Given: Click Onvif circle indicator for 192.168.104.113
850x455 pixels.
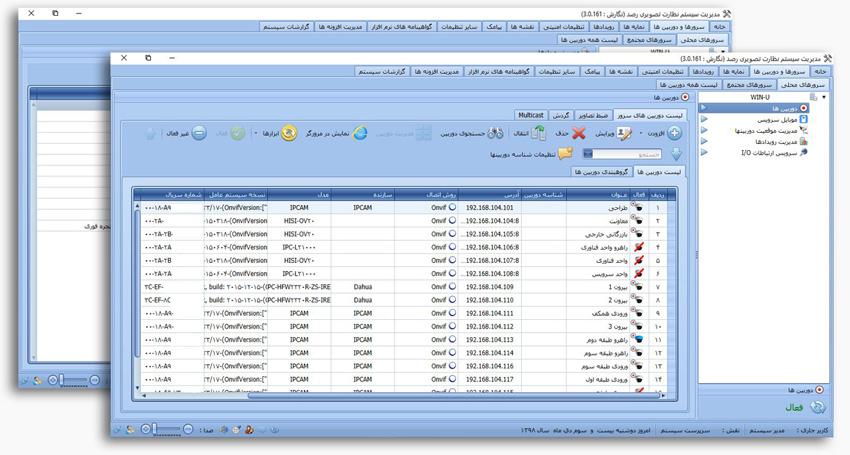Looking at the screenshot, I should 452,339.
